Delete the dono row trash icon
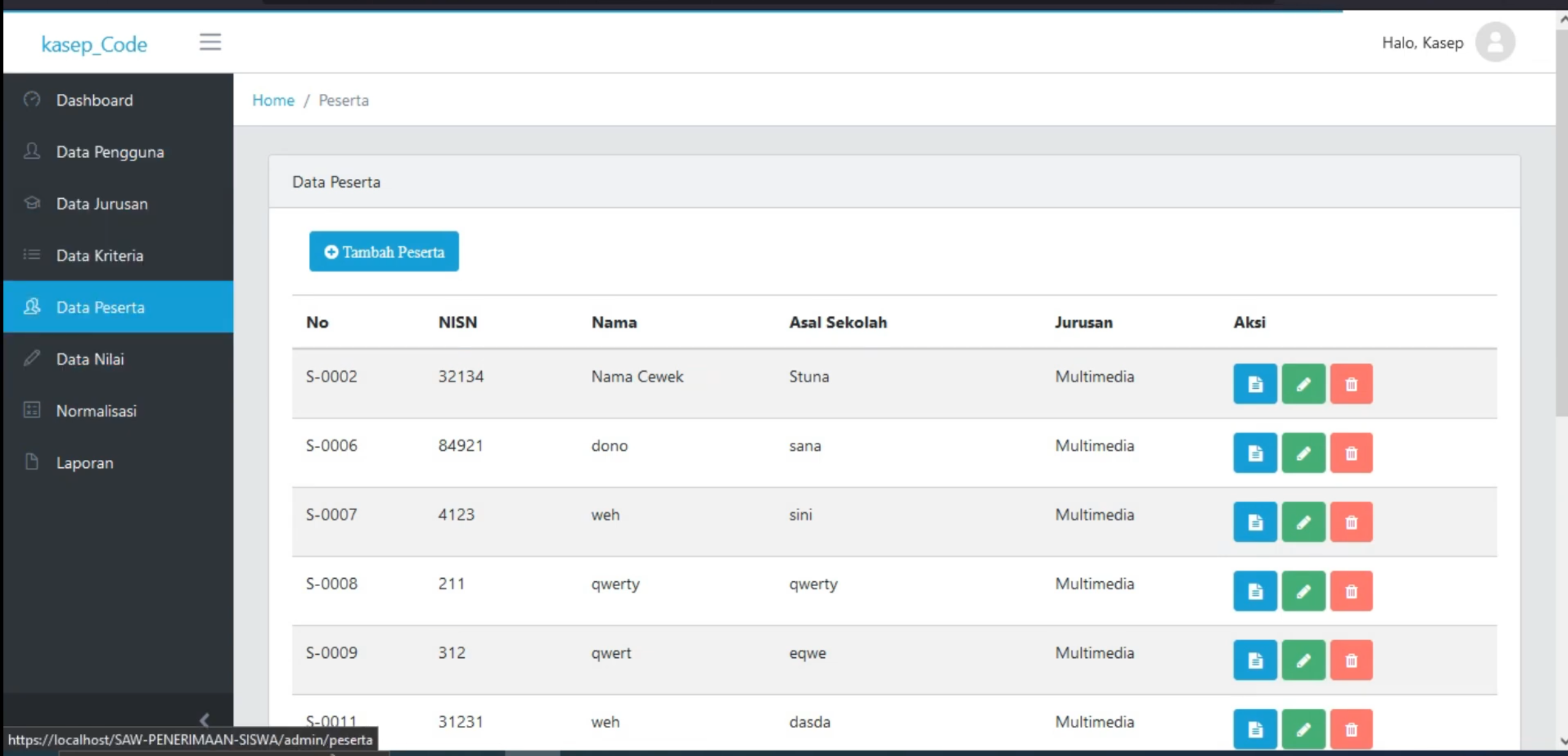Viewport: 1568px width, 756px height. (x=1351, y=453)
